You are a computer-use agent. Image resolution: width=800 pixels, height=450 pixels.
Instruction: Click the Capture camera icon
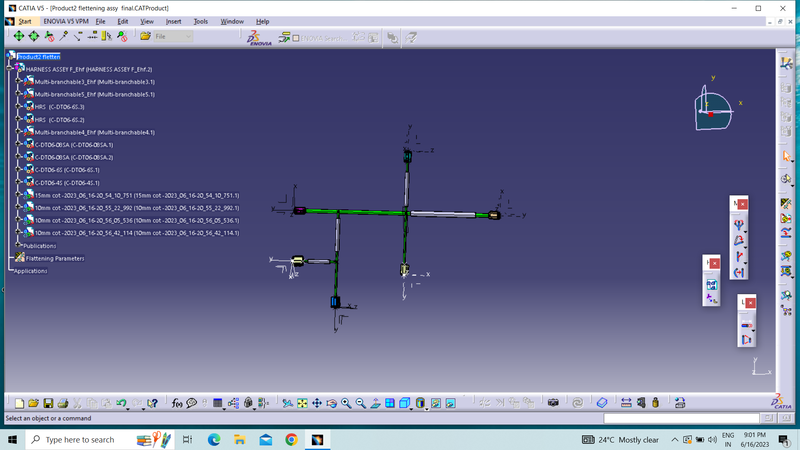click(553, 404)
